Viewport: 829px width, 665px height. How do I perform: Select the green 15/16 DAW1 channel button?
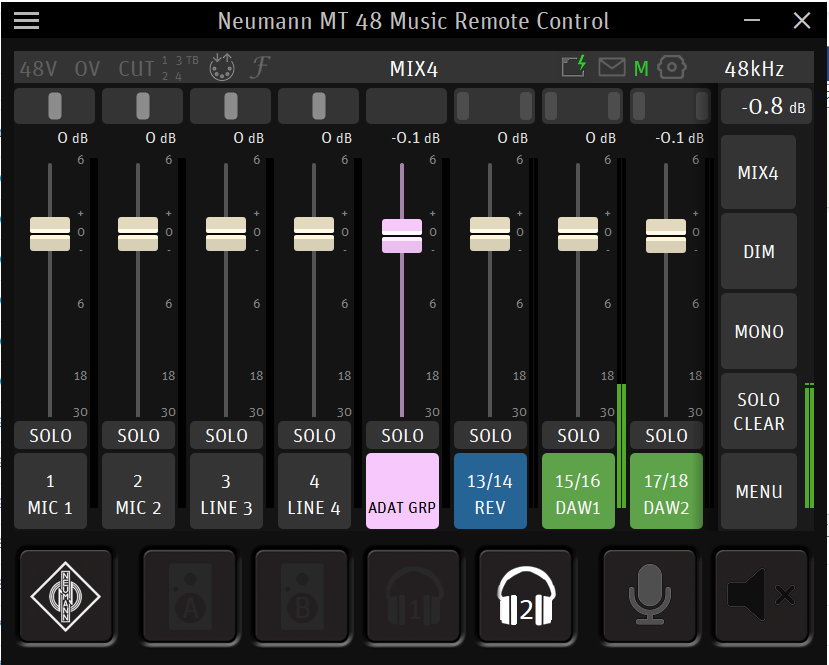pyautogui.click(x=578, y=491)
